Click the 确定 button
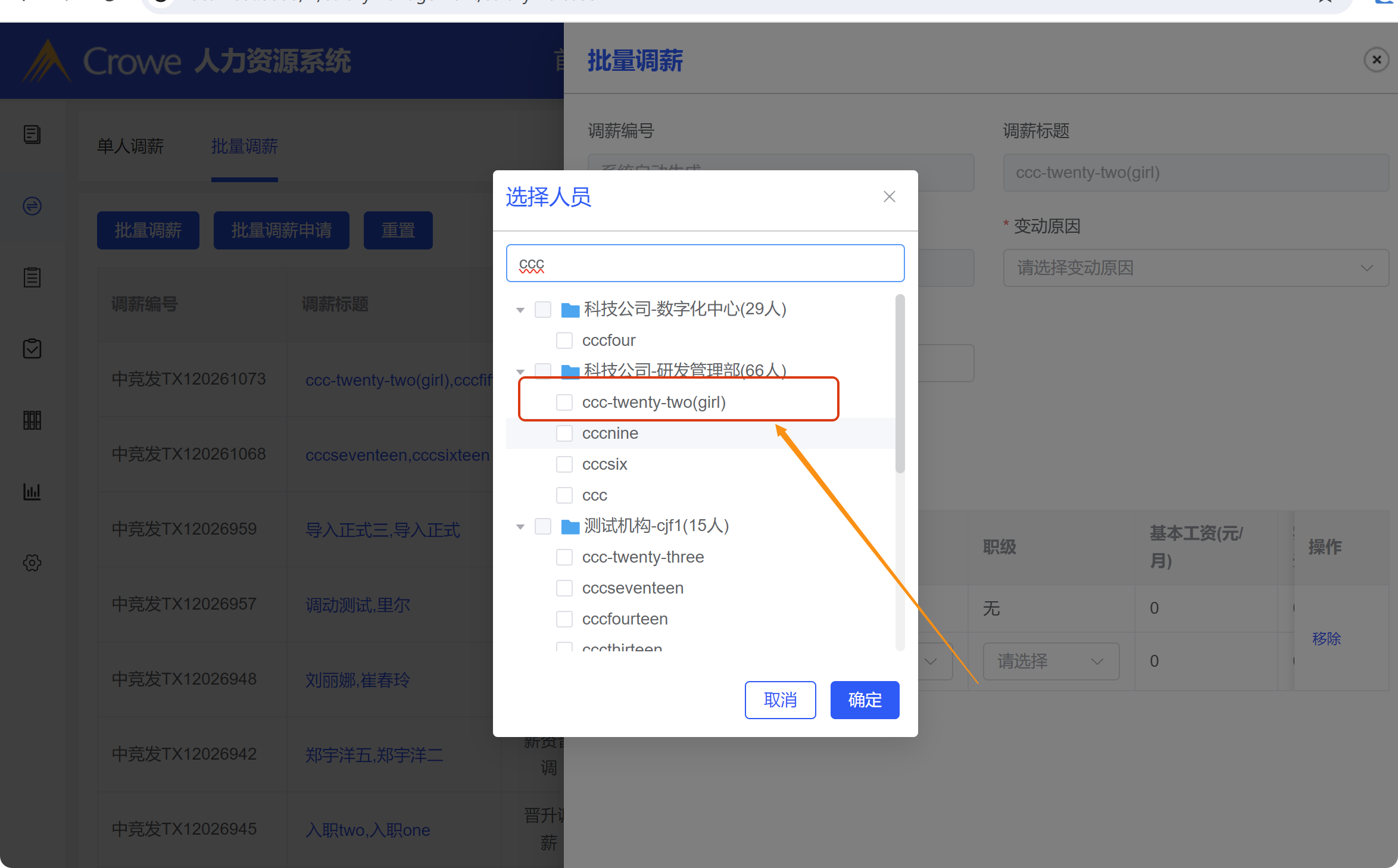Screen dimensions: 1398x868 pyautogui.click(x=865, y=700)
